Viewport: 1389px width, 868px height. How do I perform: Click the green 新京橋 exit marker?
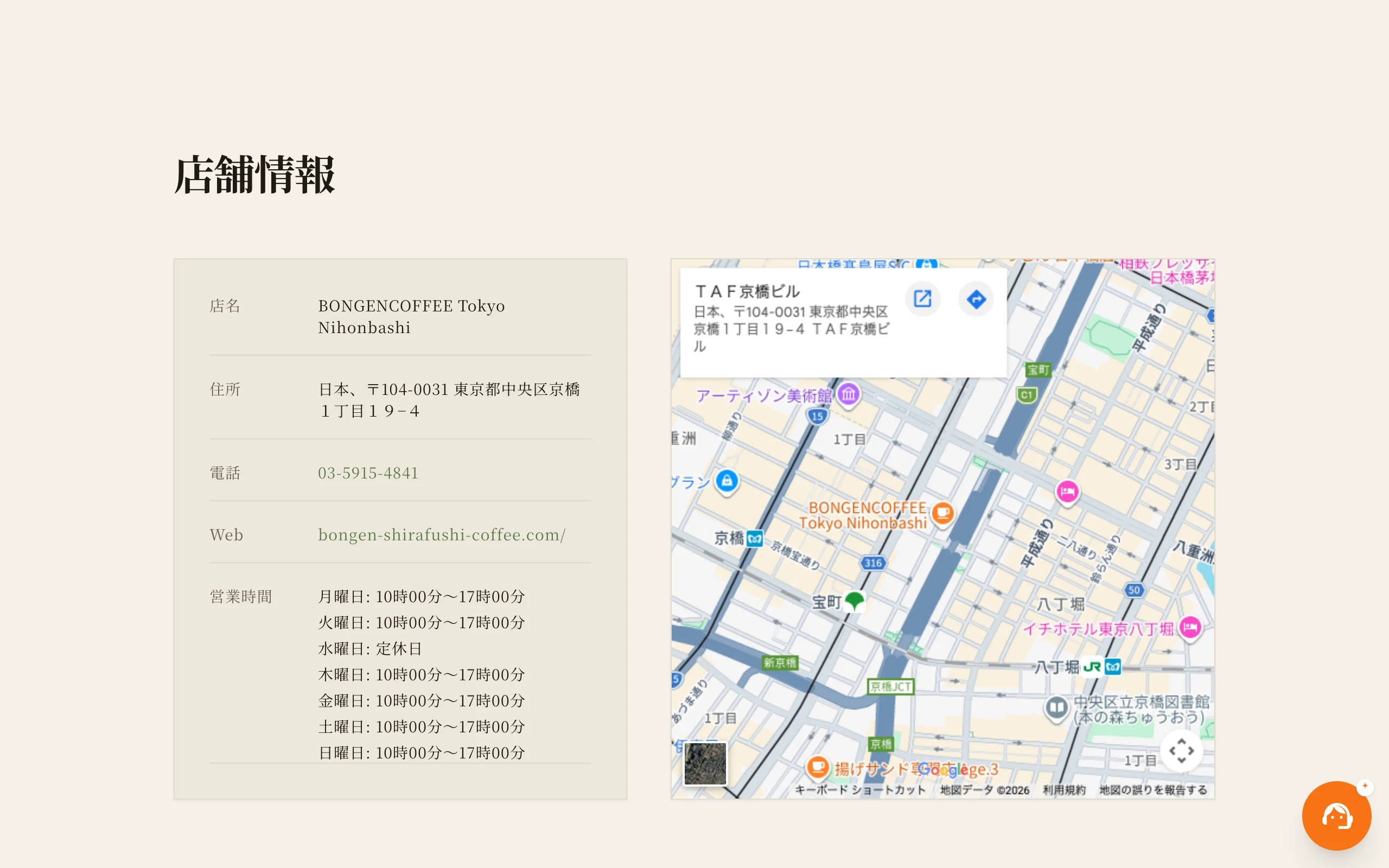point(780,663)
